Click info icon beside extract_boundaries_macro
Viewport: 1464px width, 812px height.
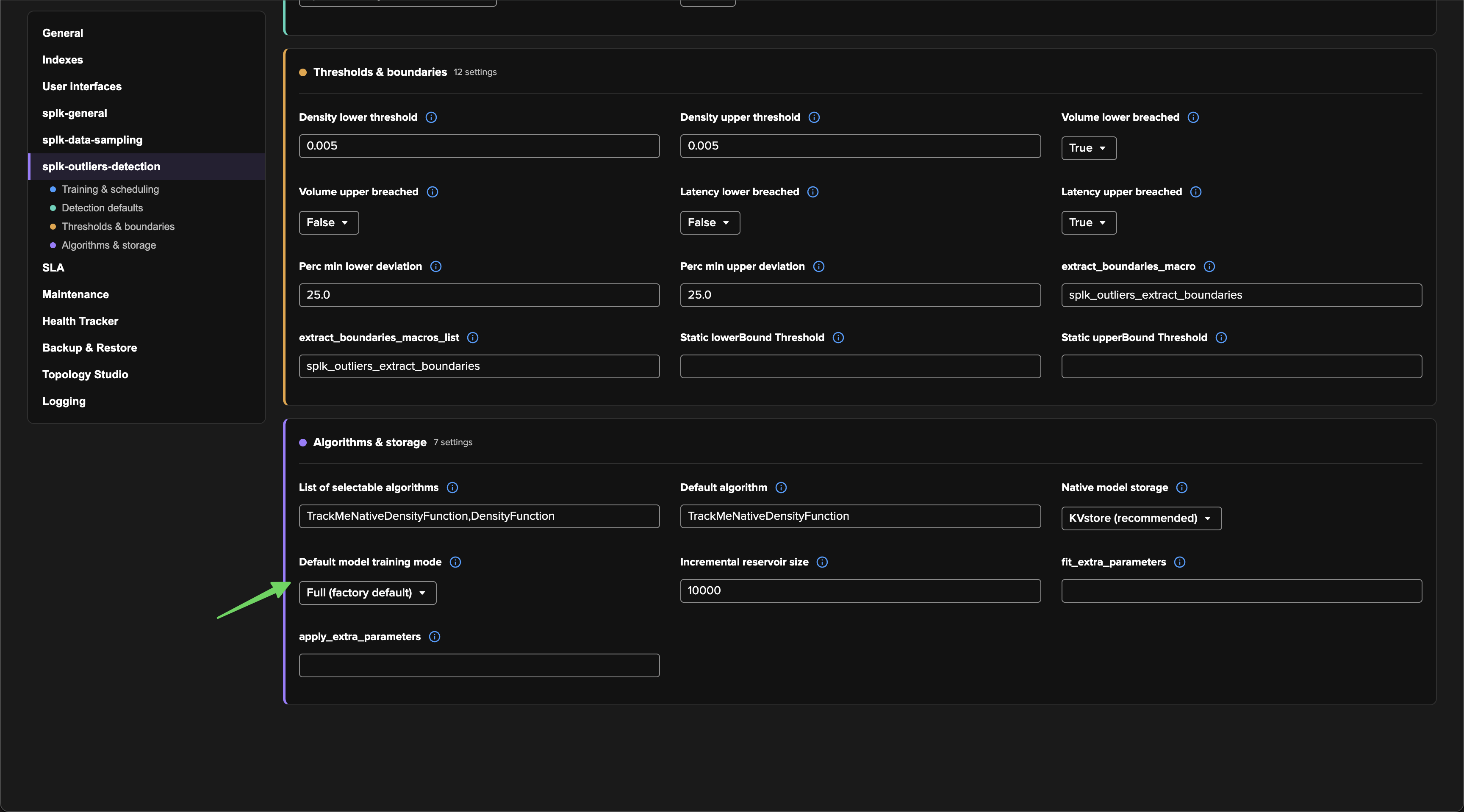point(1209,266)
